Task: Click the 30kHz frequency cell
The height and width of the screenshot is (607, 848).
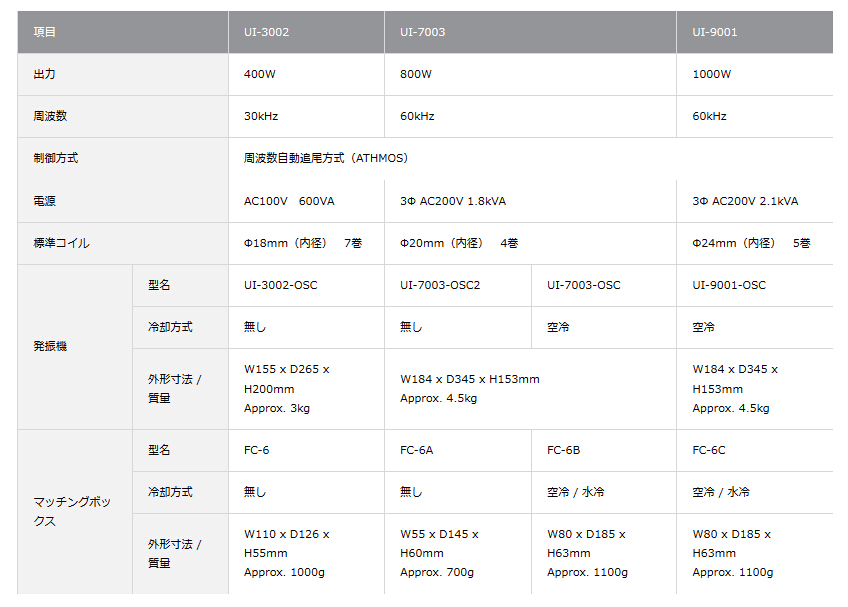Action: click(261, 116)
